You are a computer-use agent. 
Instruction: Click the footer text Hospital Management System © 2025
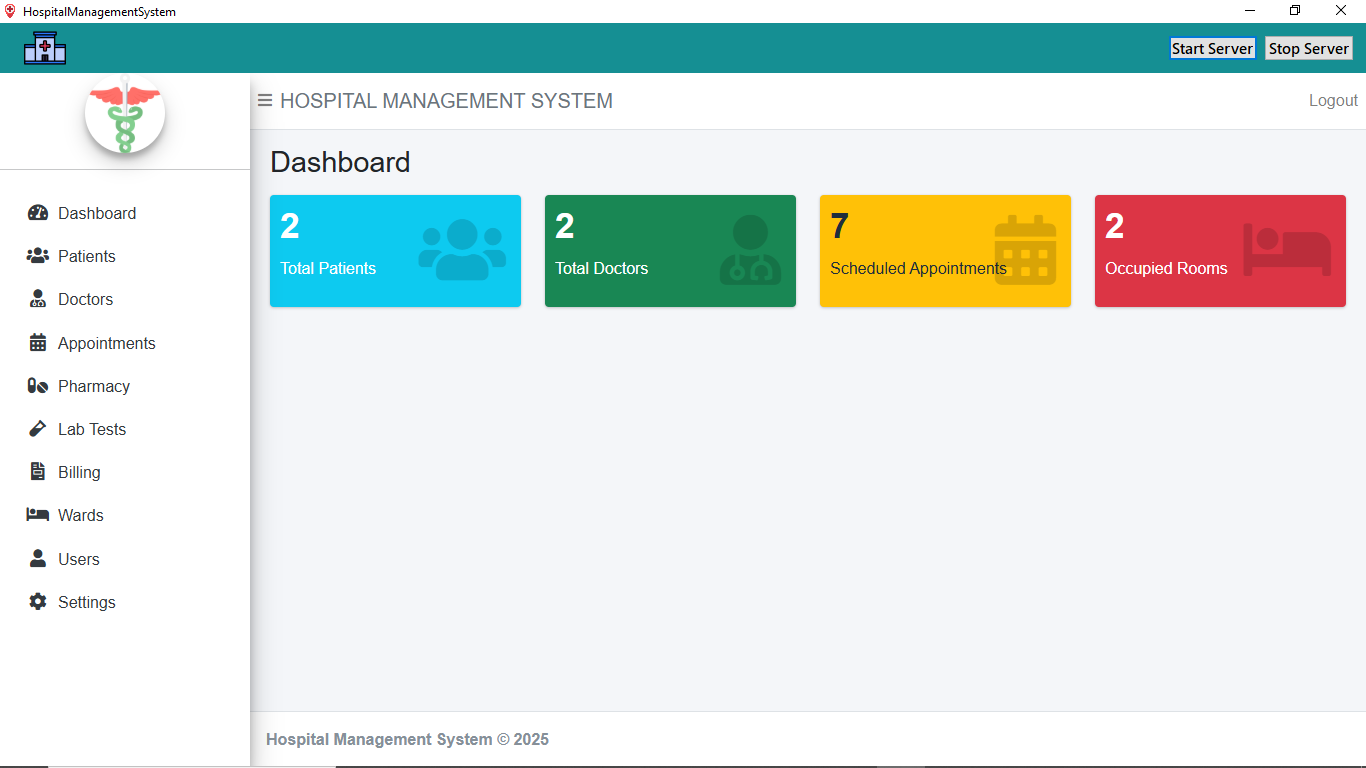point(407,740)
